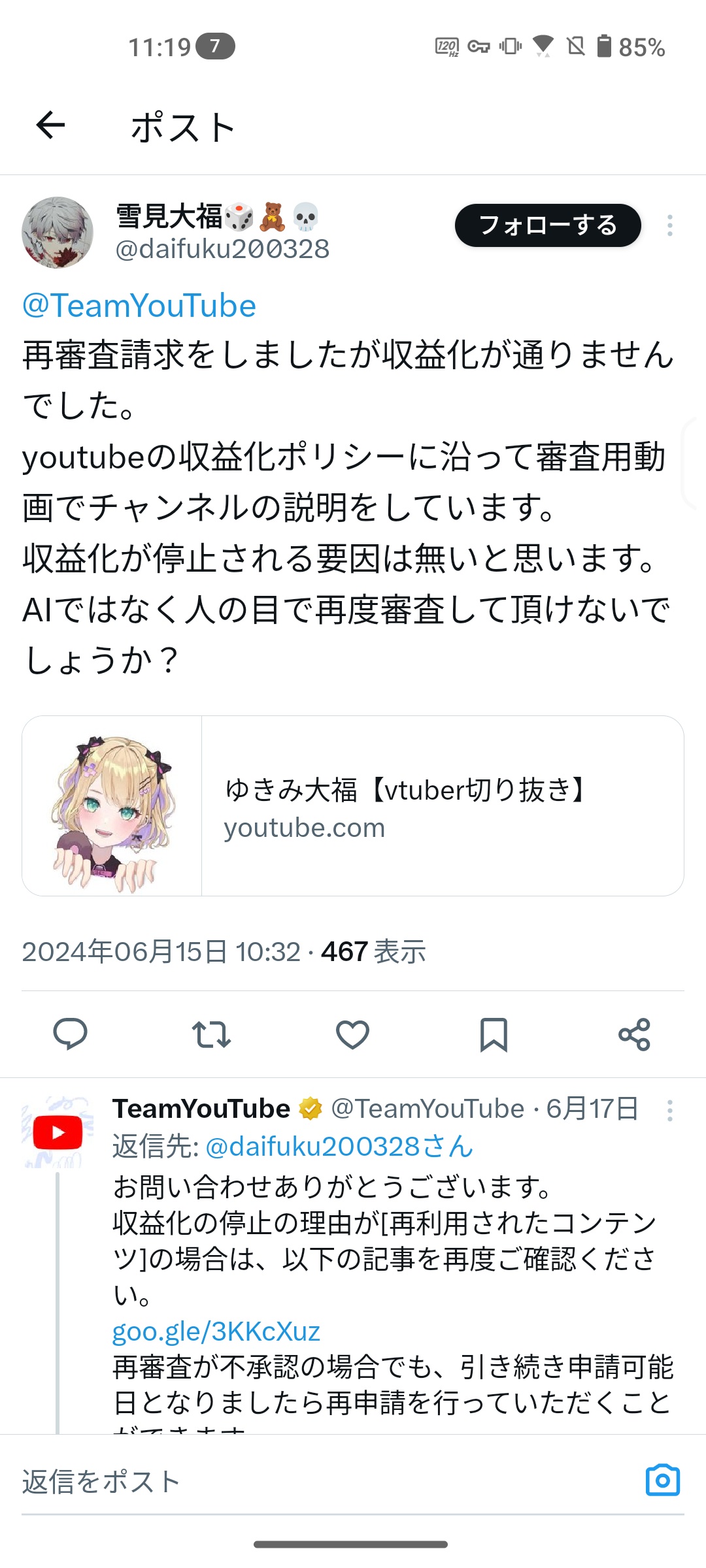Open the goo.gle/3KKcXuz link

point(216,1331)
